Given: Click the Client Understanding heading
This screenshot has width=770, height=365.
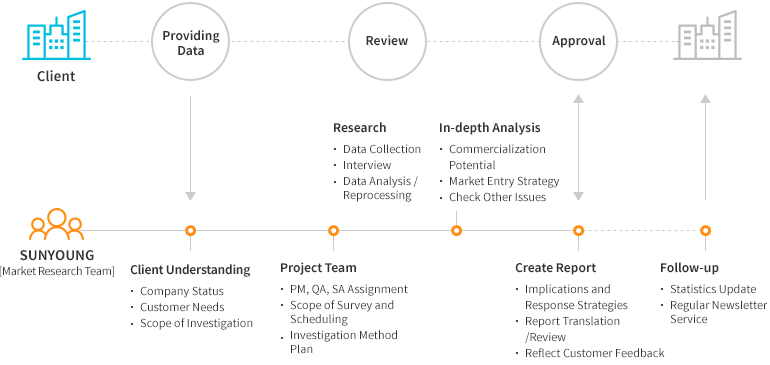Looking at the screenshot, I should [190, 270].
